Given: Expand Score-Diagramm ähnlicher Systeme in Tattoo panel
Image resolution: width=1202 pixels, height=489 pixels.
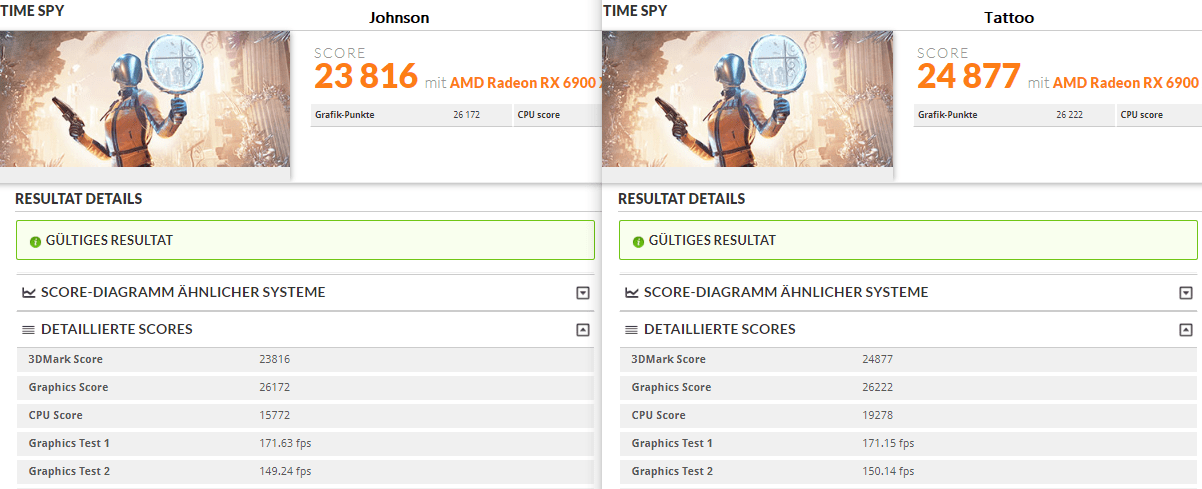Looking at the screenshot, I should [x=1186, y=293].
